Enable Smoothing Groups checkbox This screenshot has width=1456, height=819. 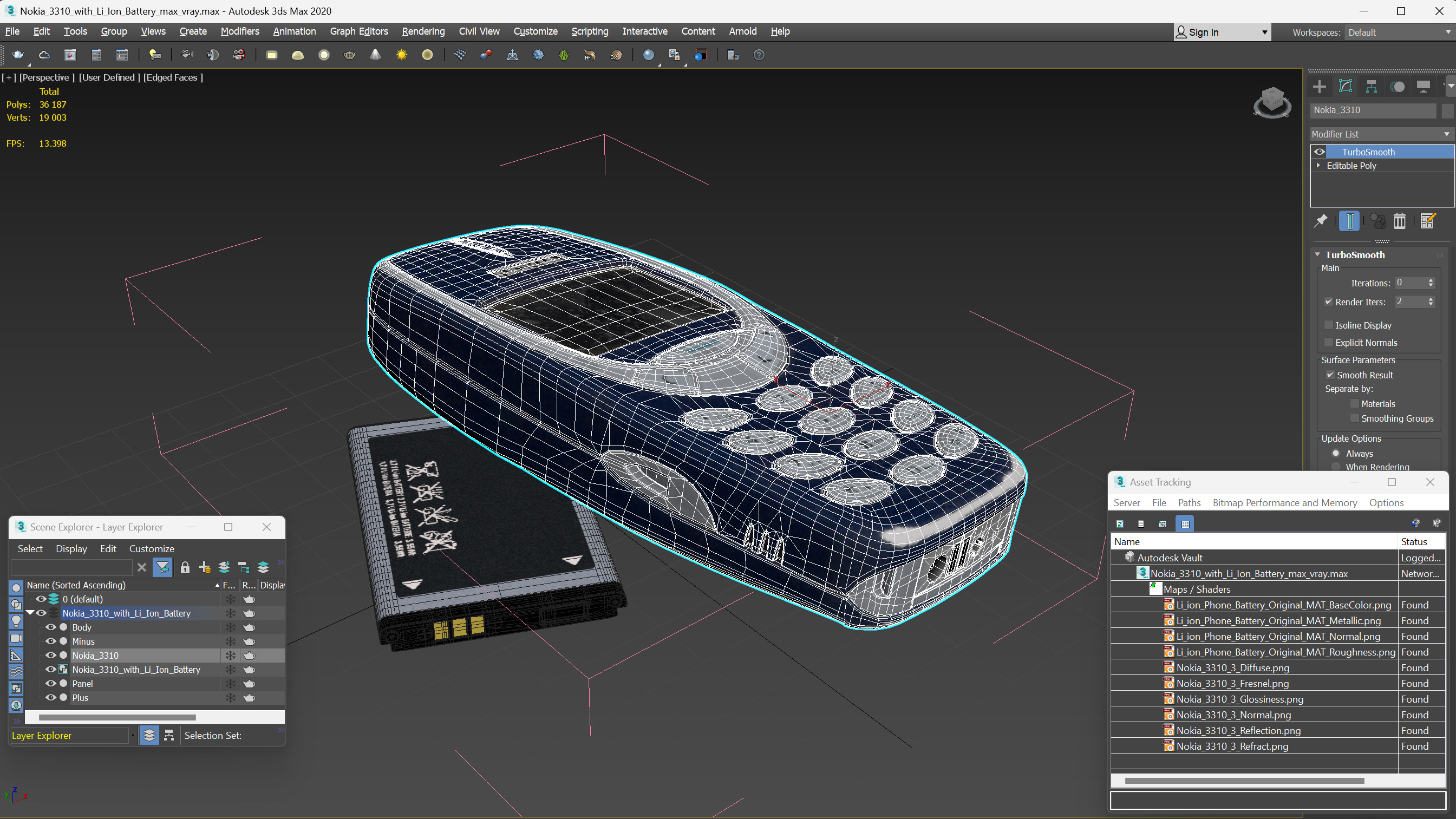(1354, 418)
